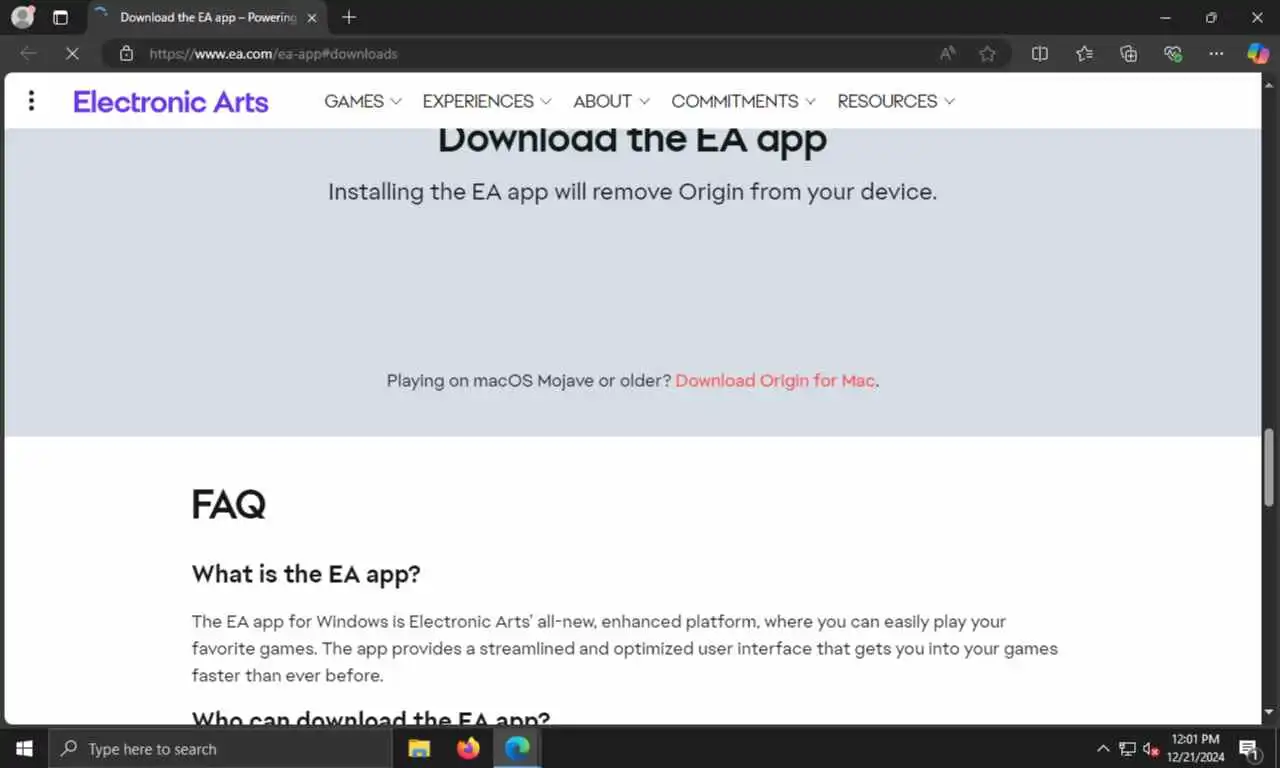Screen dimensions: 1280x768
Task: Open the notifications center
Action: (x=1249, y=748)
